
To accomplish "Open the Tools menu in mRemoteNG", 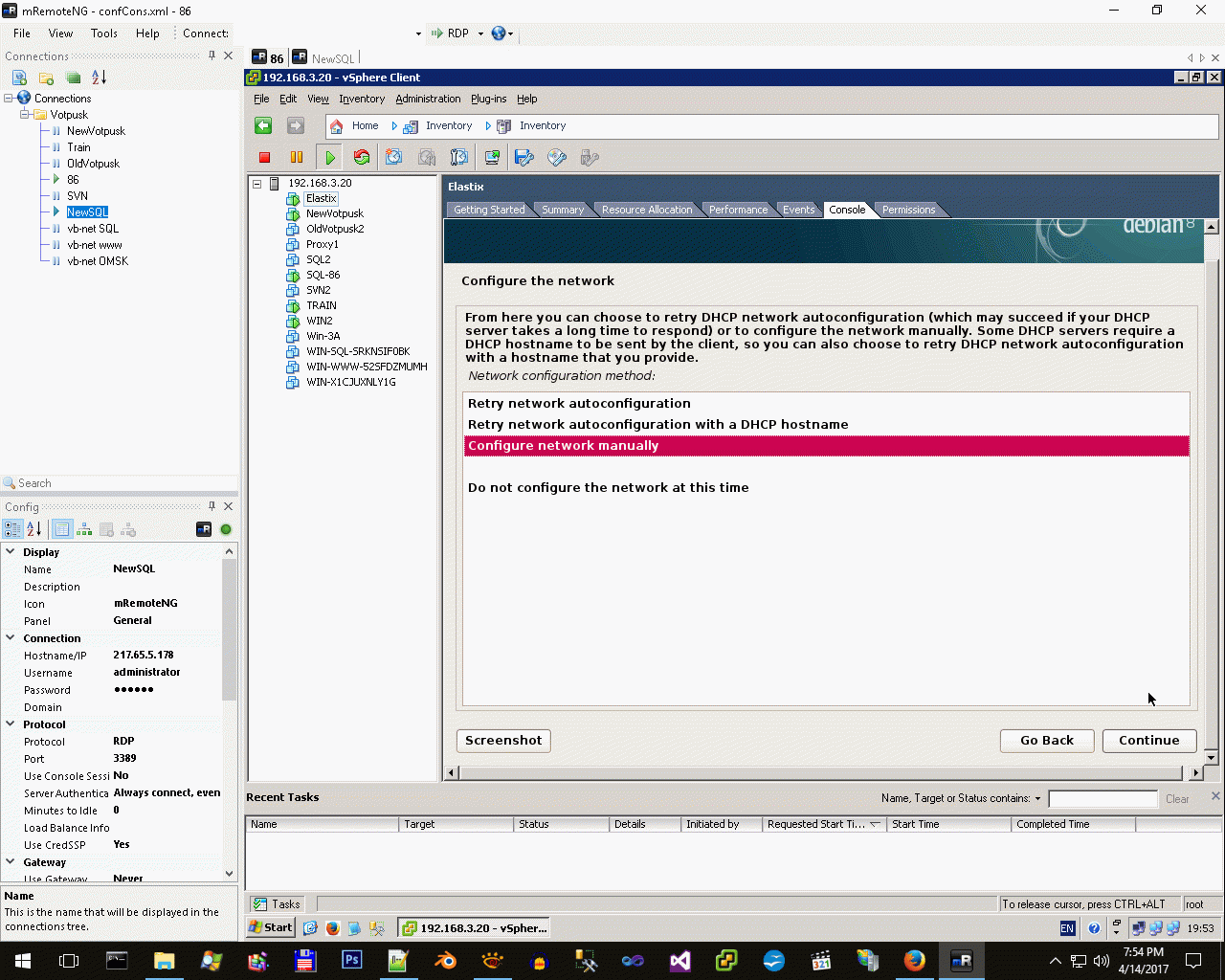I will [x=104, y=33].
